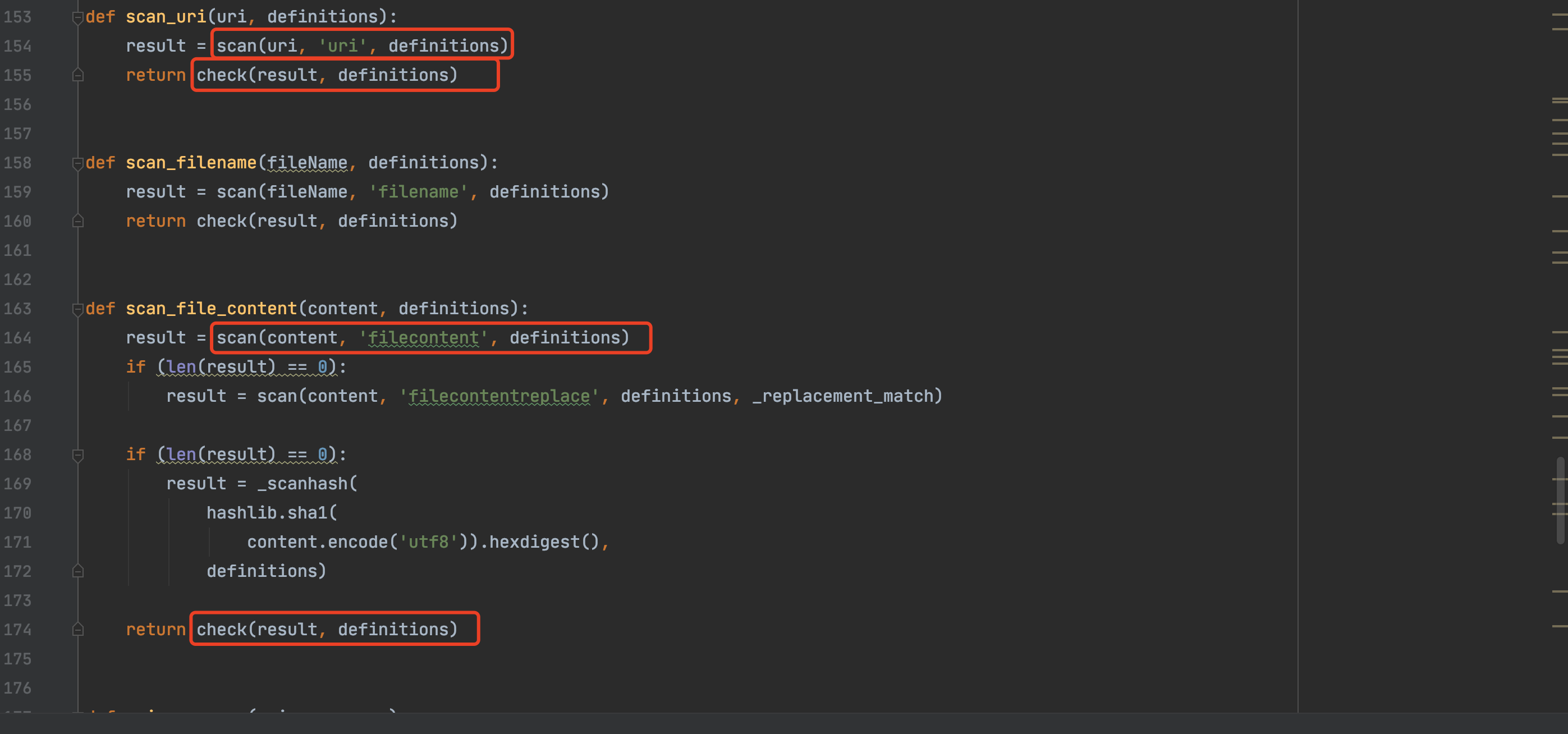Click the fold-end marker on line 155
The width and height of the screenshot is (1568, 734).
click(x=77, y=75)
